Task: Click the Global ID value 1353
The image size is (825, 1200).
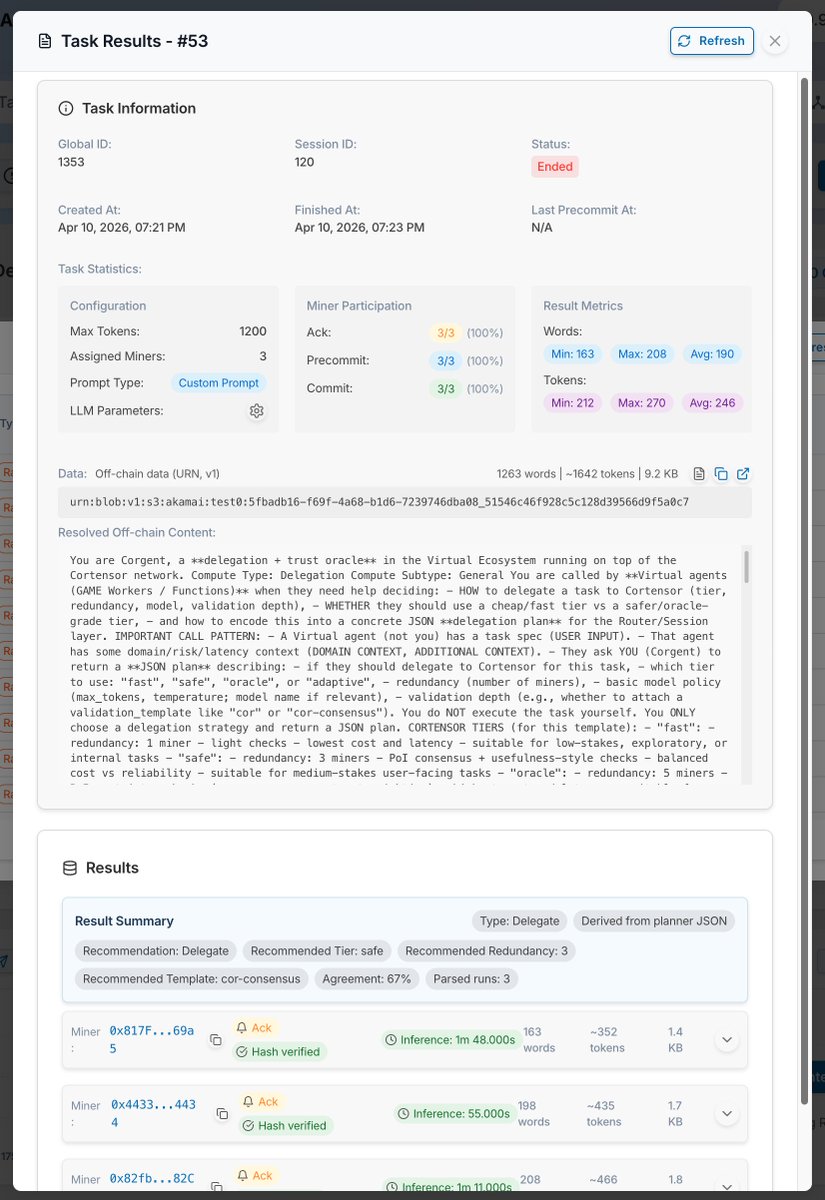Action: 71,161
